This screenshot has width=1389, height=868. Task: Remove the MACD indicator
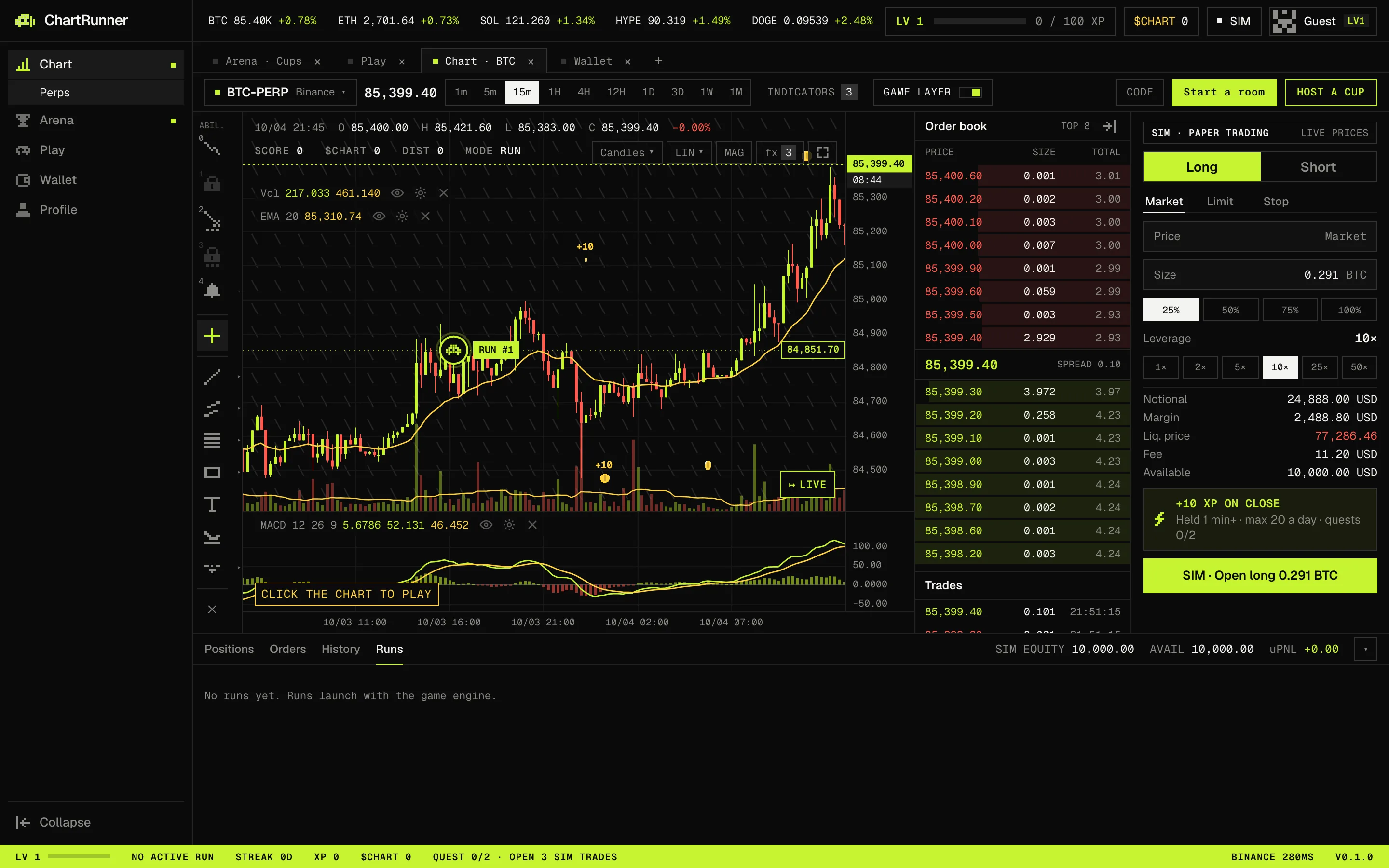[x=532, y=525]
